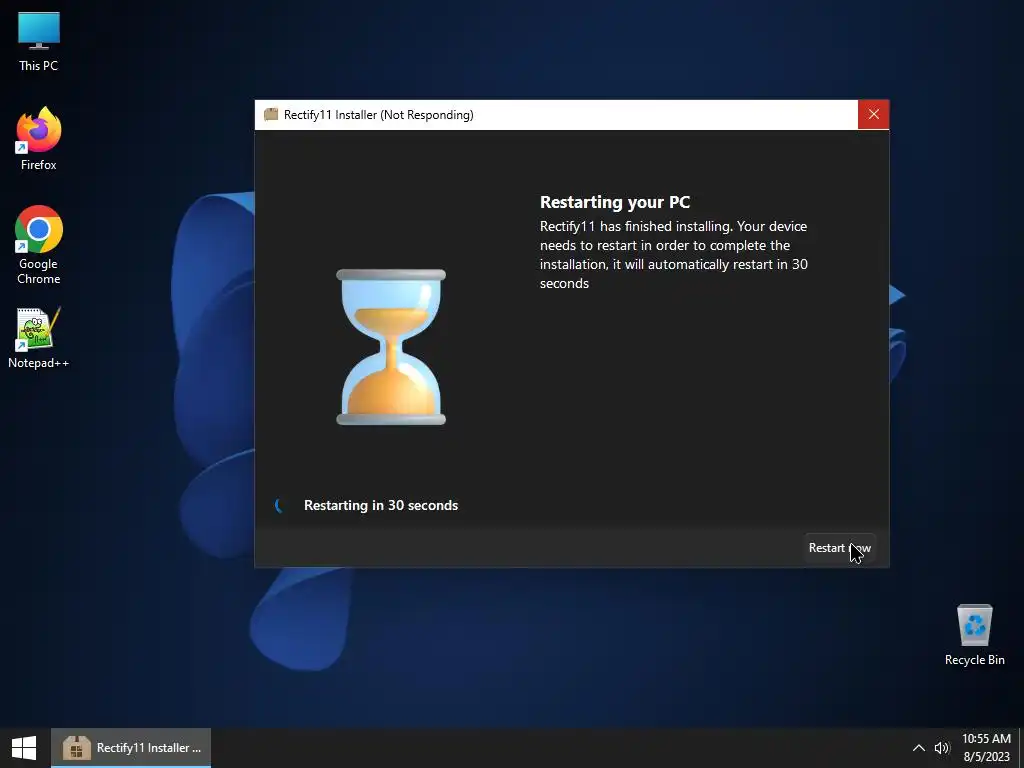
Task: Select the Recycle Bin icon
Action: [x=974, y=635]
